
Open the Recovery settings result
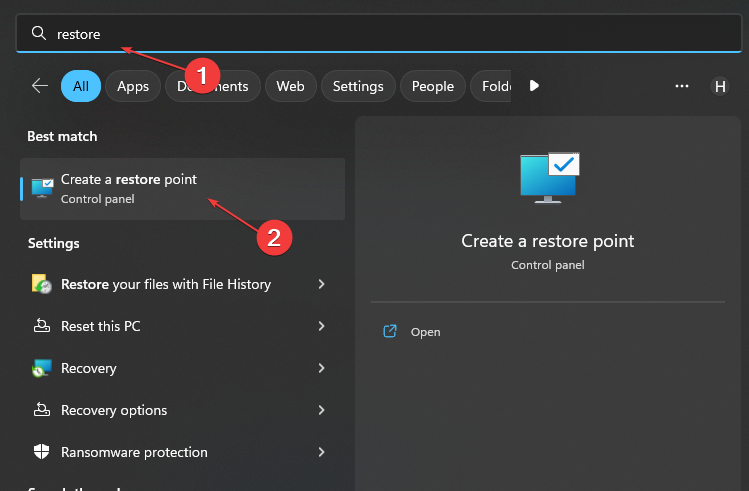182,368
